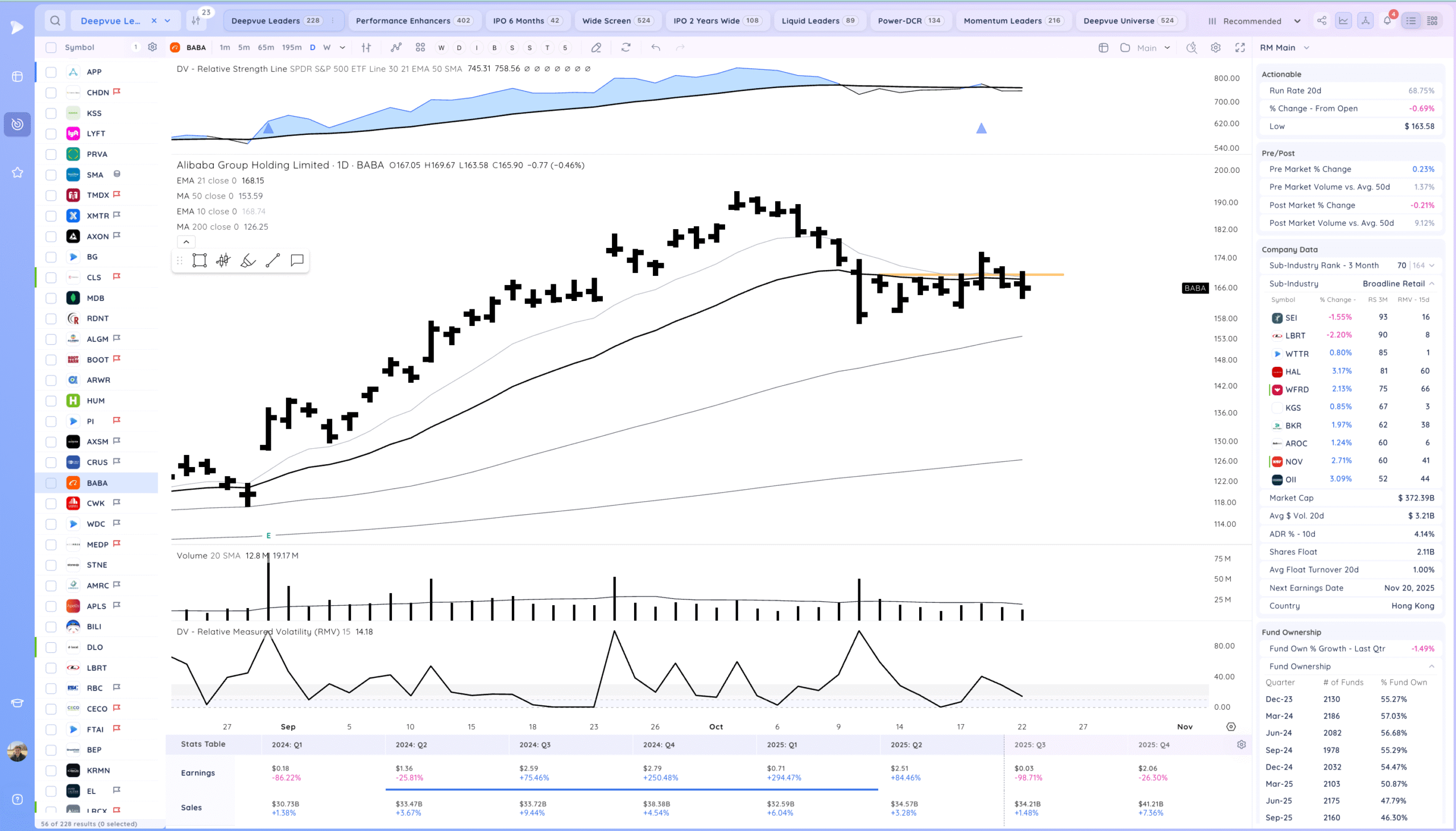Click the eraser icon in chart toolbar
This screenshot has width=1456, height=831.
tap(595, 48)
